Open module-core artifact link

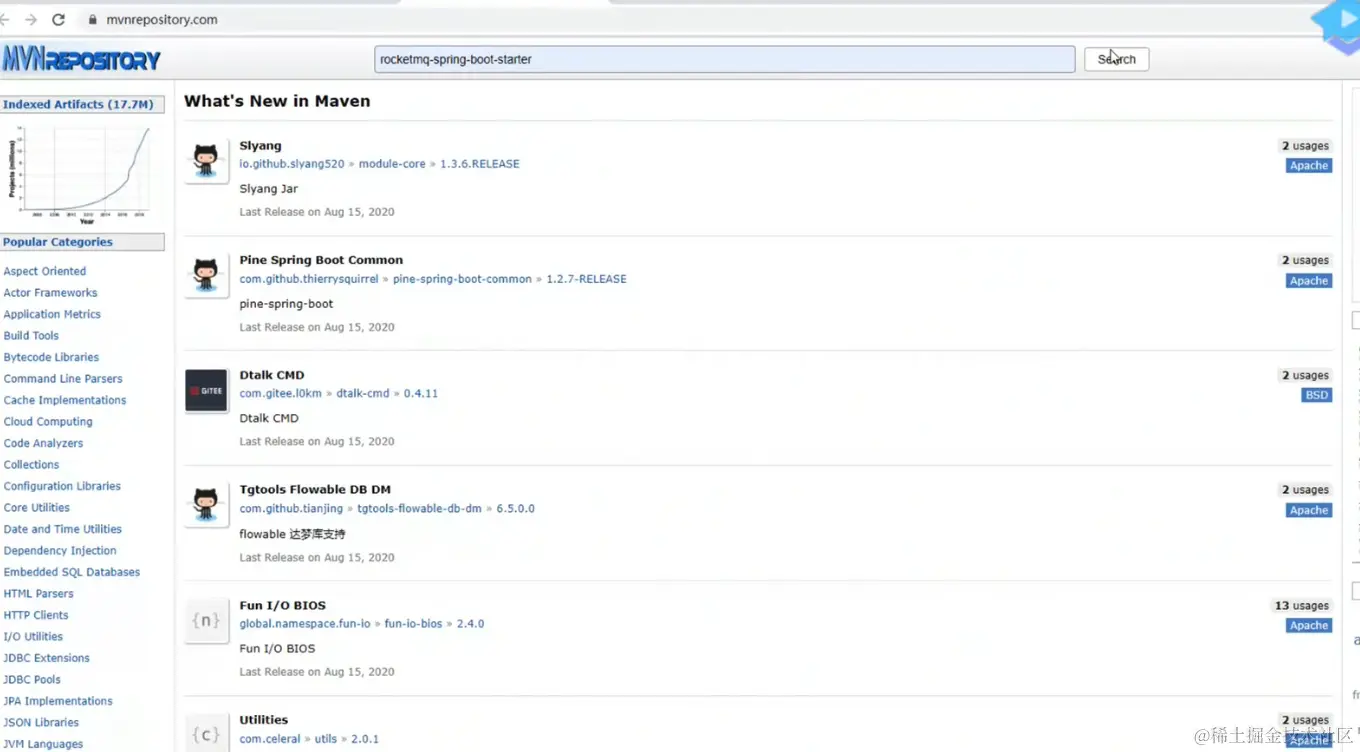coord(392,164)
